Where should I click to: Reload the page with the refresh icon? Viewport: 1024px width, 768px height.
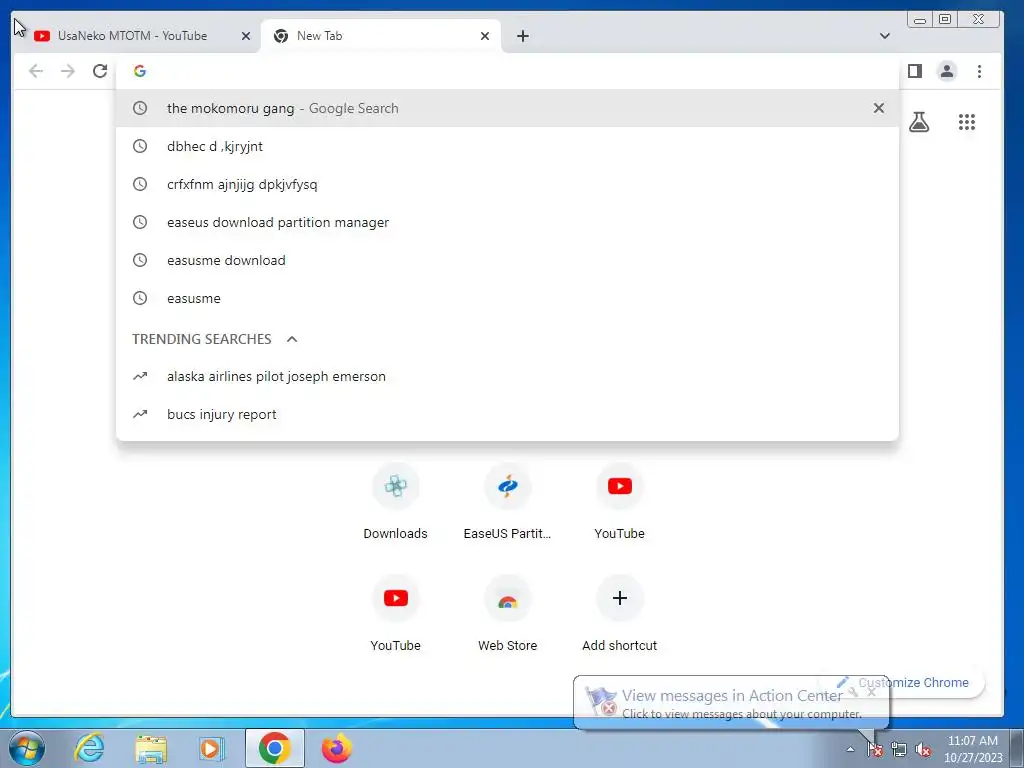pyautogui.click(x=100, y=71)
